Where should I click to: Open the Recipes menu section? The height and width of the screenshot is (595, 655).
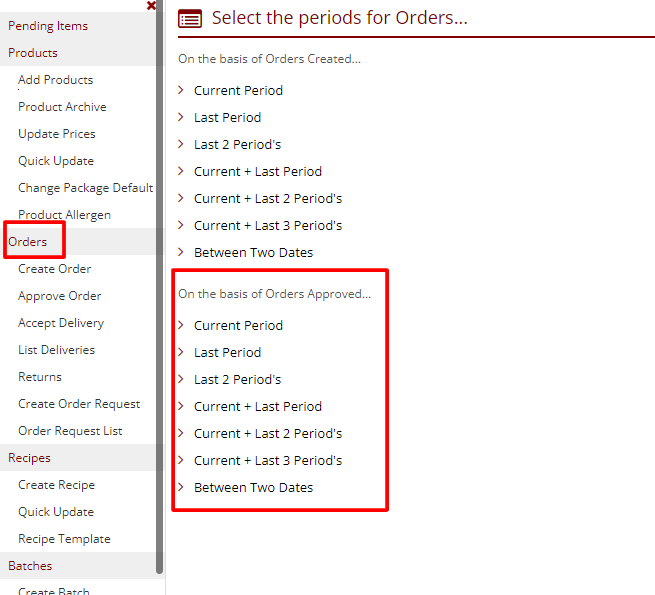(29, 457)
